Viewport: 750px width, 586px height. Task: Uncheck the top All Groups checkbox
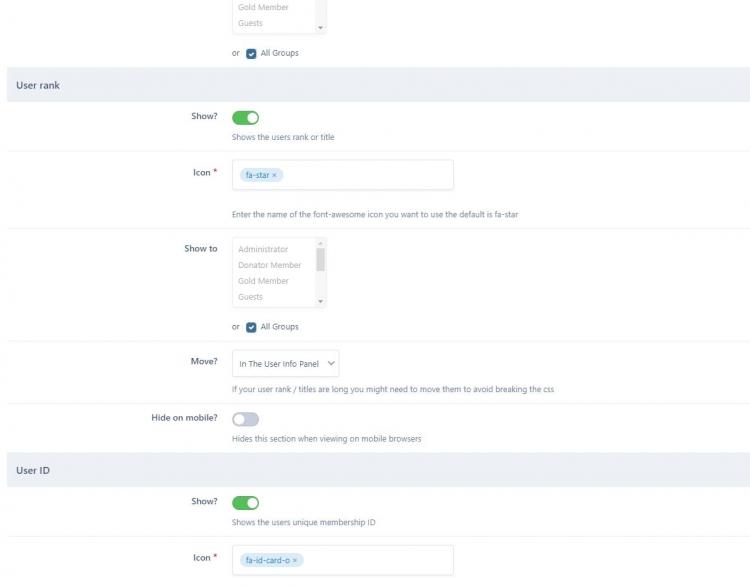pyautogui.click(x=252, y=53)
